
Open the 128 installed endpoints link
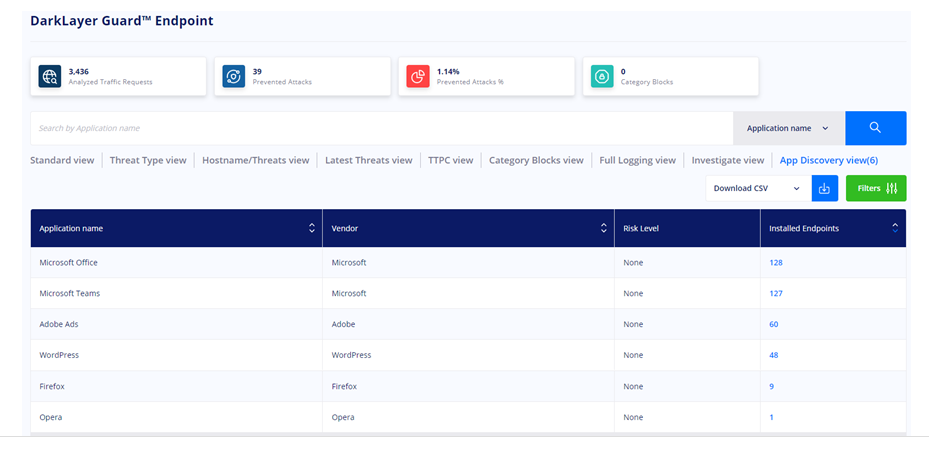coord(776,262)
